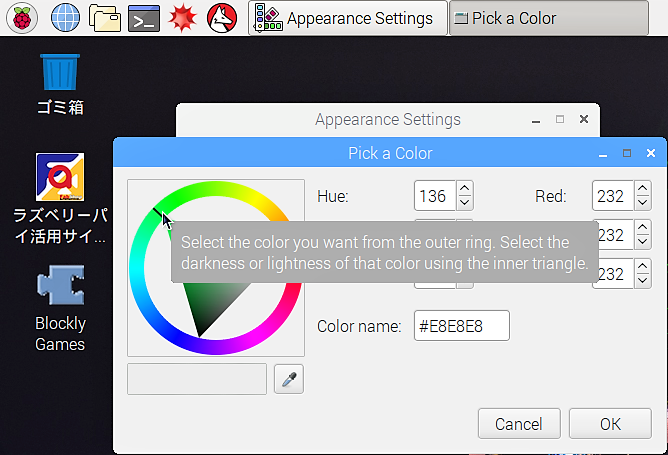Launch the terminal from the taskbar

[x=144, y=19]
